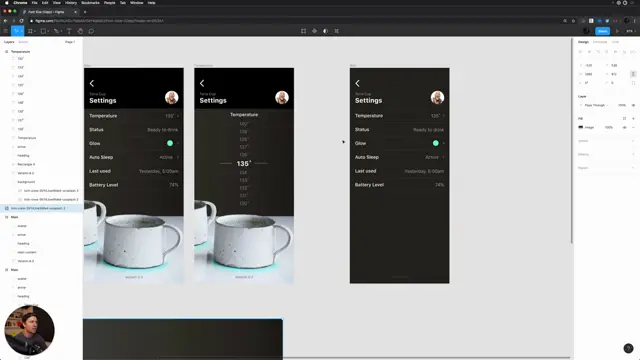Click the align left icon in Design panel
This screenshot has height=360, width=640.
pos(580,52)
